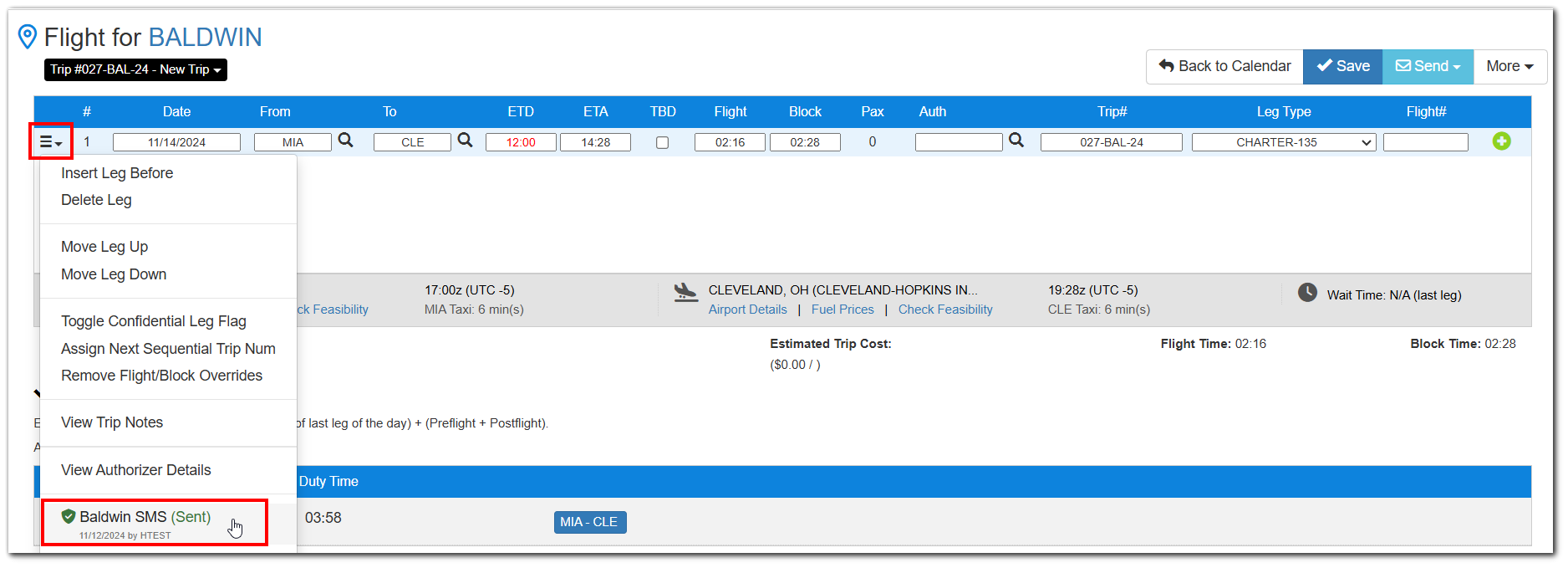Search departure airport using magnifier after MIA
The width and height of the screenshot is (1568, 568).
pos(345,141)
